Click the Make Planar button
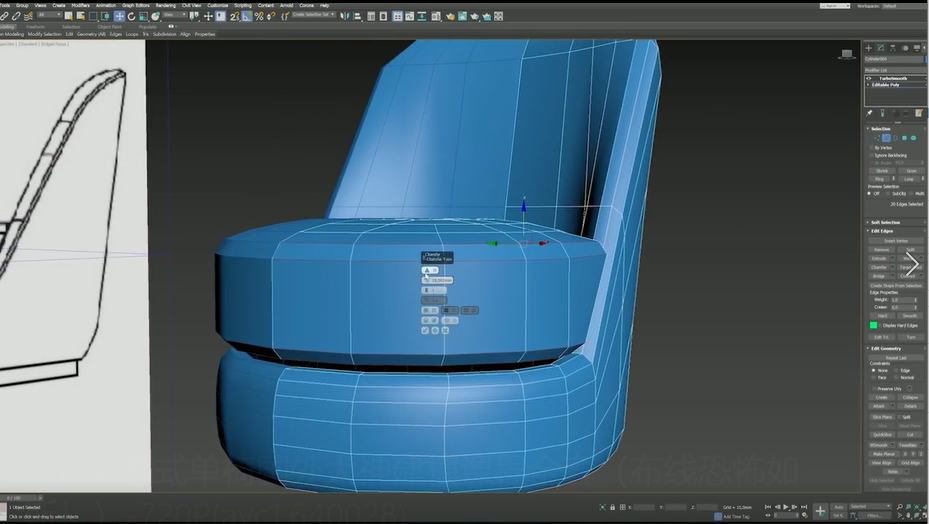Screen dimensions: 929x524 click(883, 454)
